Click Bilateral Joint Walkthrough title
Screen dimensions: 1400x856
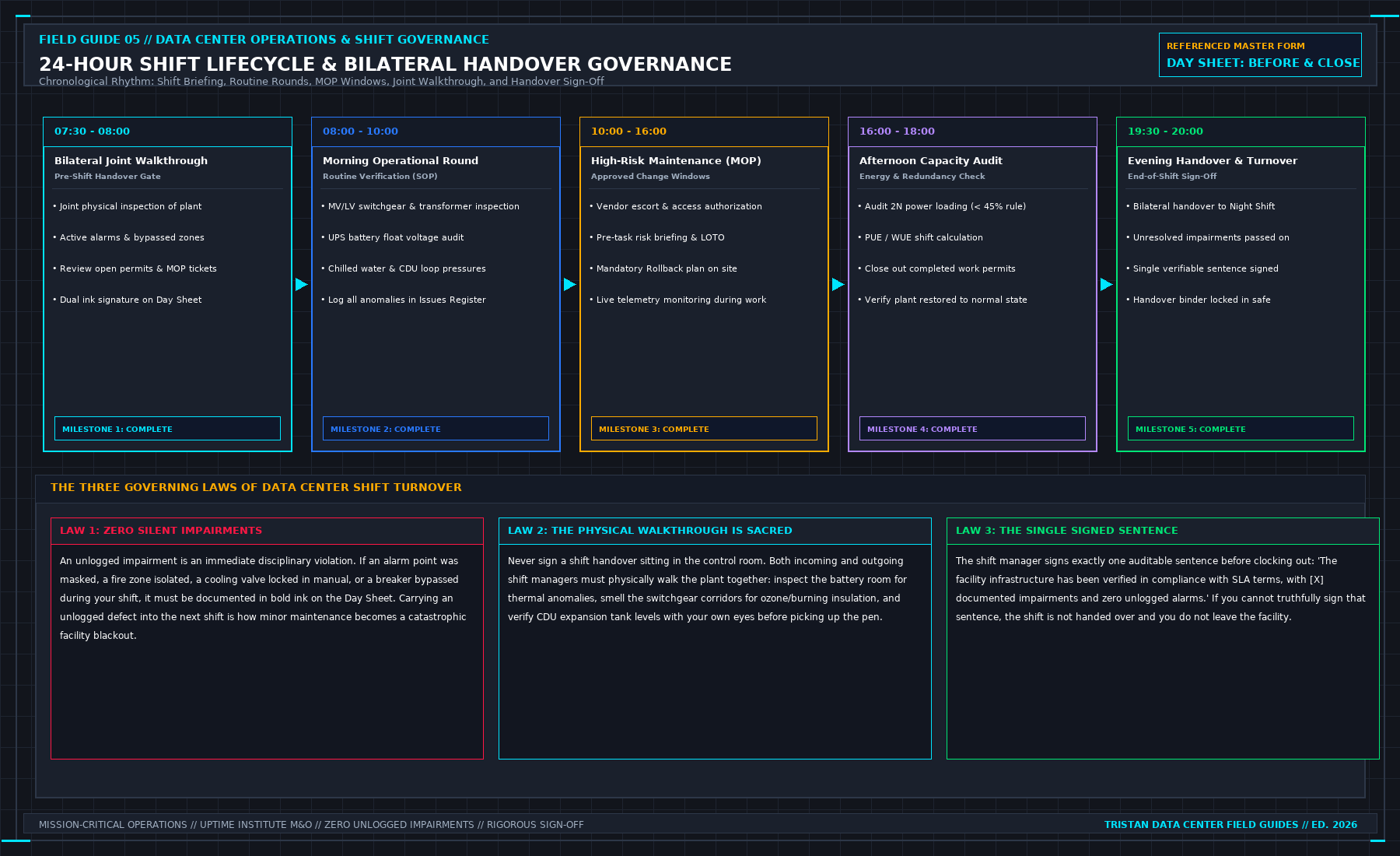pyautogui.click(x=131, y=160)
